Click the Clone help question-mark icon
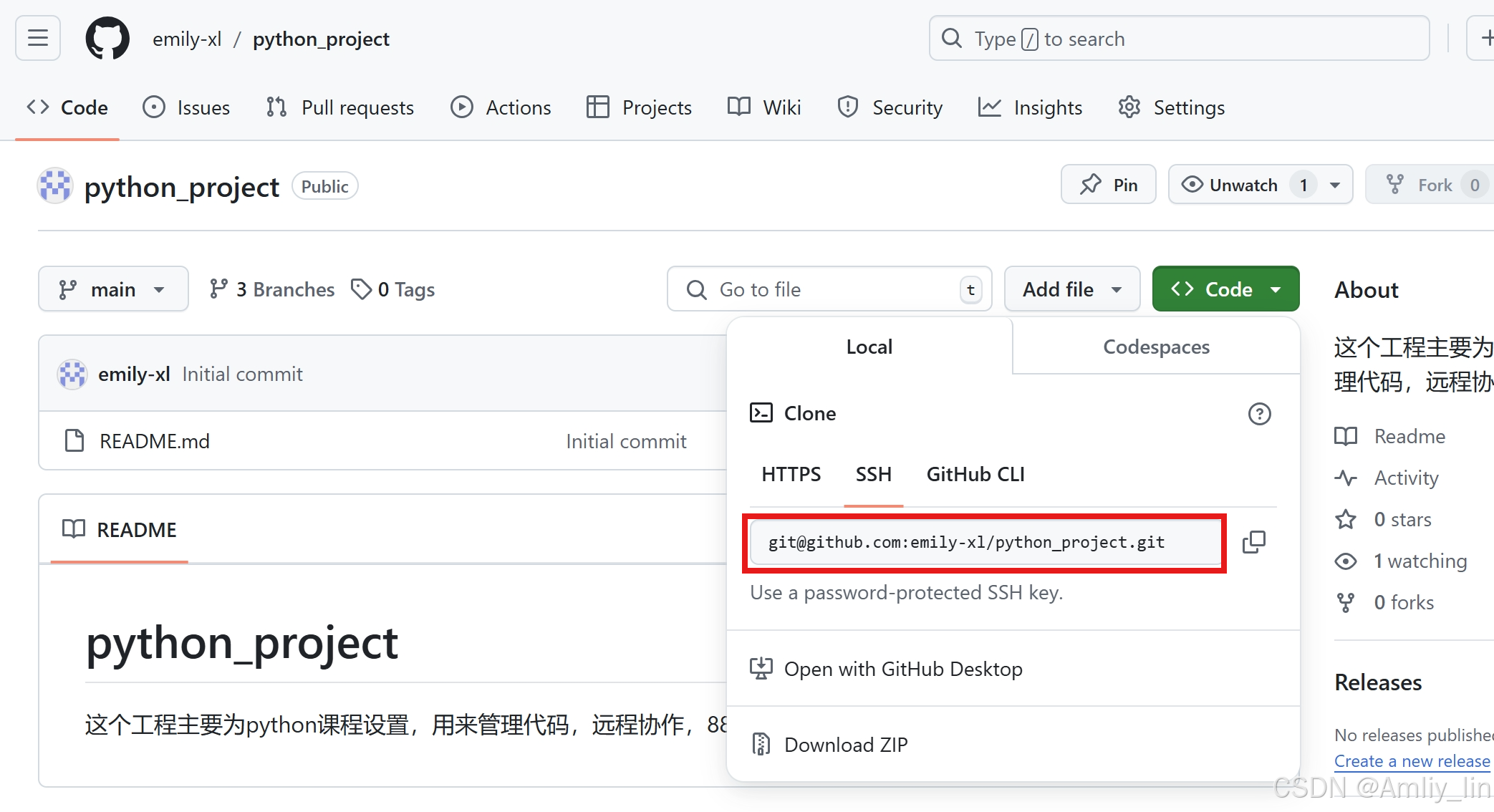This screenshot has height=812, width=1494. click(1259, 414)
